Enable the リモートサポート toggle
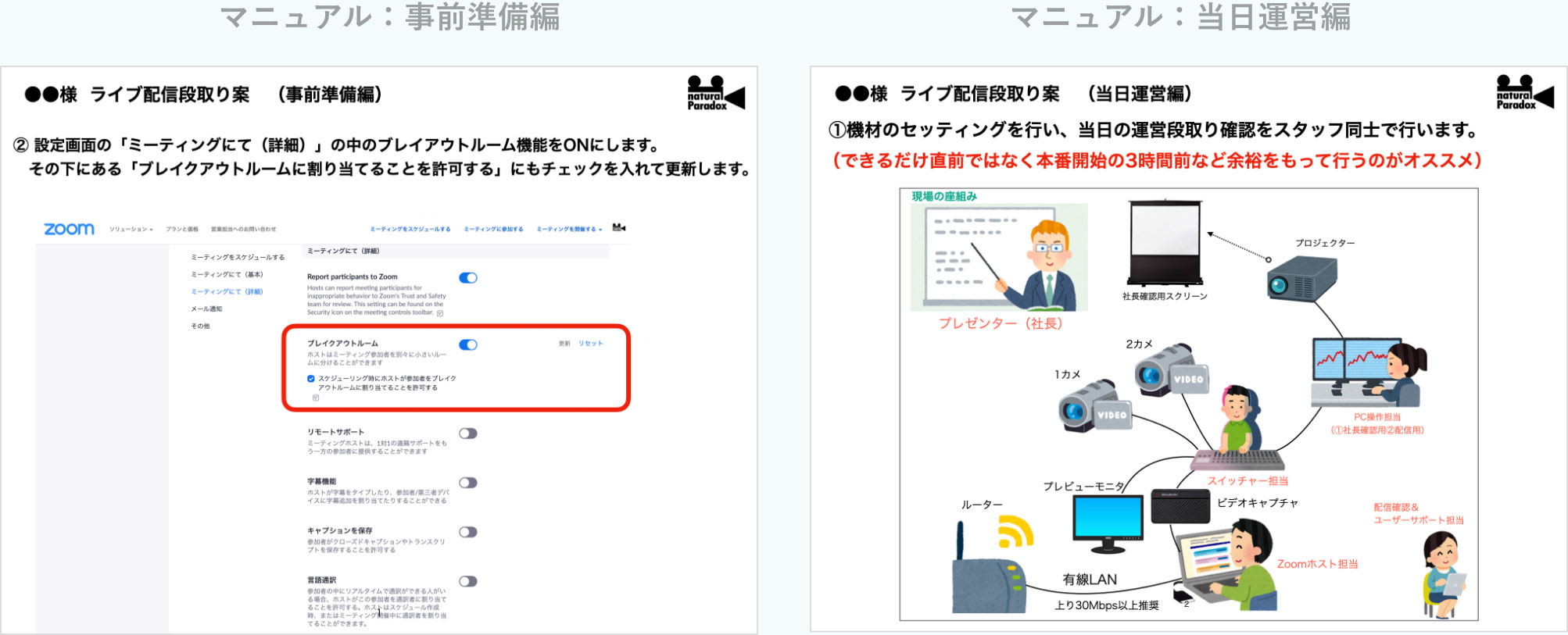Image resolution: width=1568 pixels, height=635 pixels. click(x=468, y=433)
